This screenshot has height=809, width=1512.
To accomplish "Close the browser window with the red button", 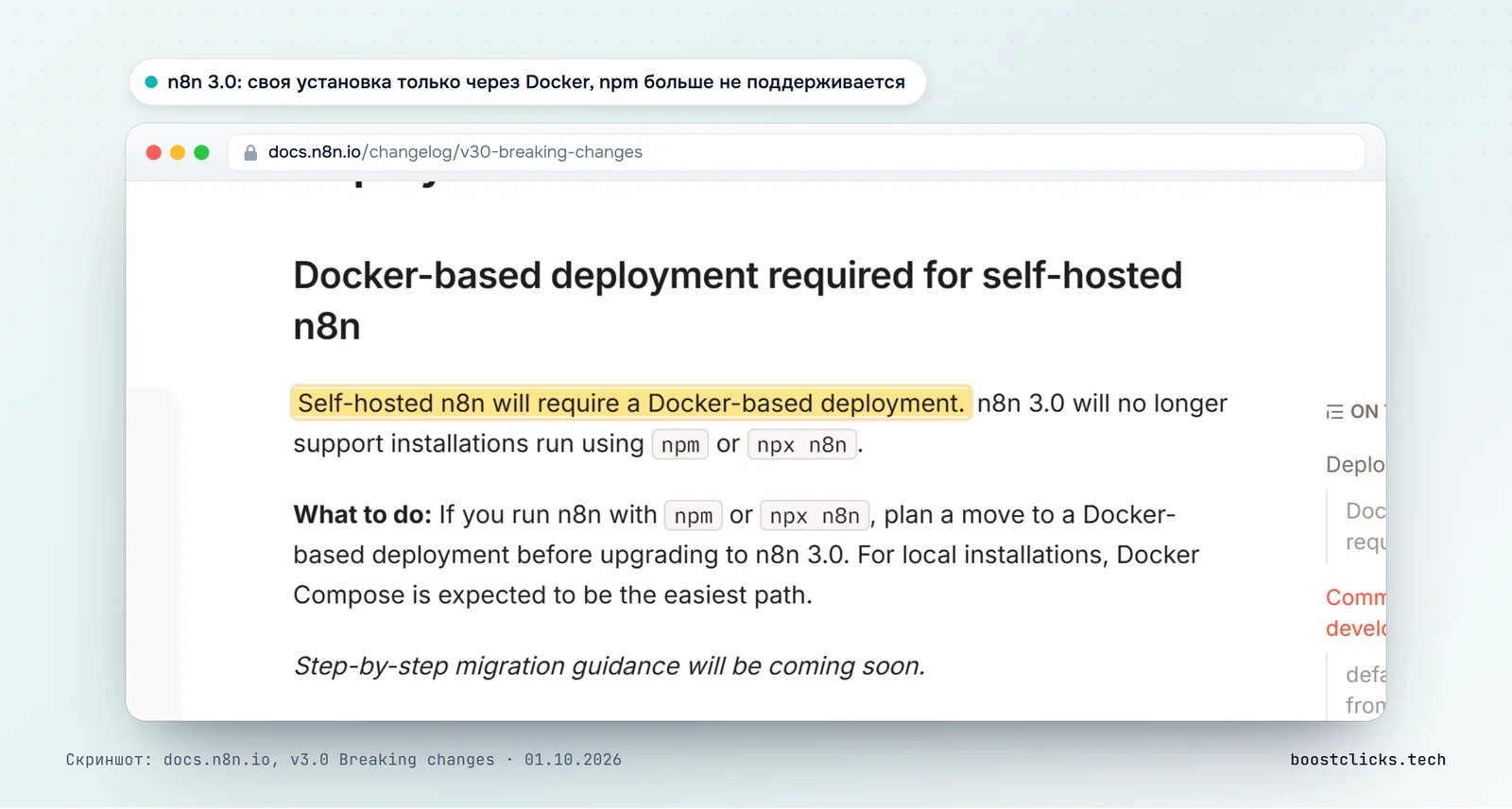I will [x=153, y=152].
